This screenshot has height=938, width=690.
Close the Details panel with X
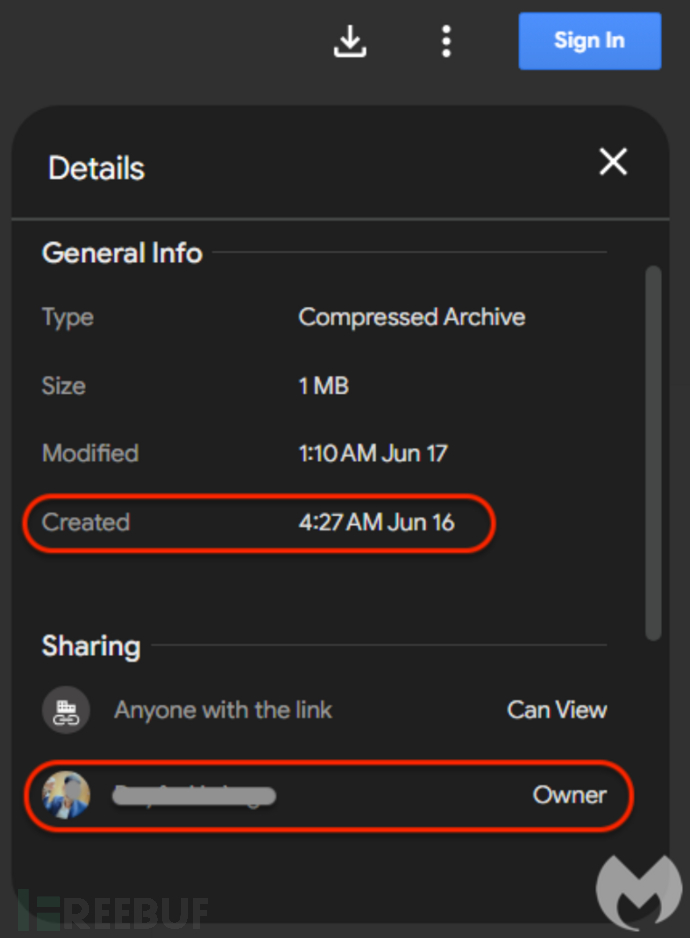point(612,162)
